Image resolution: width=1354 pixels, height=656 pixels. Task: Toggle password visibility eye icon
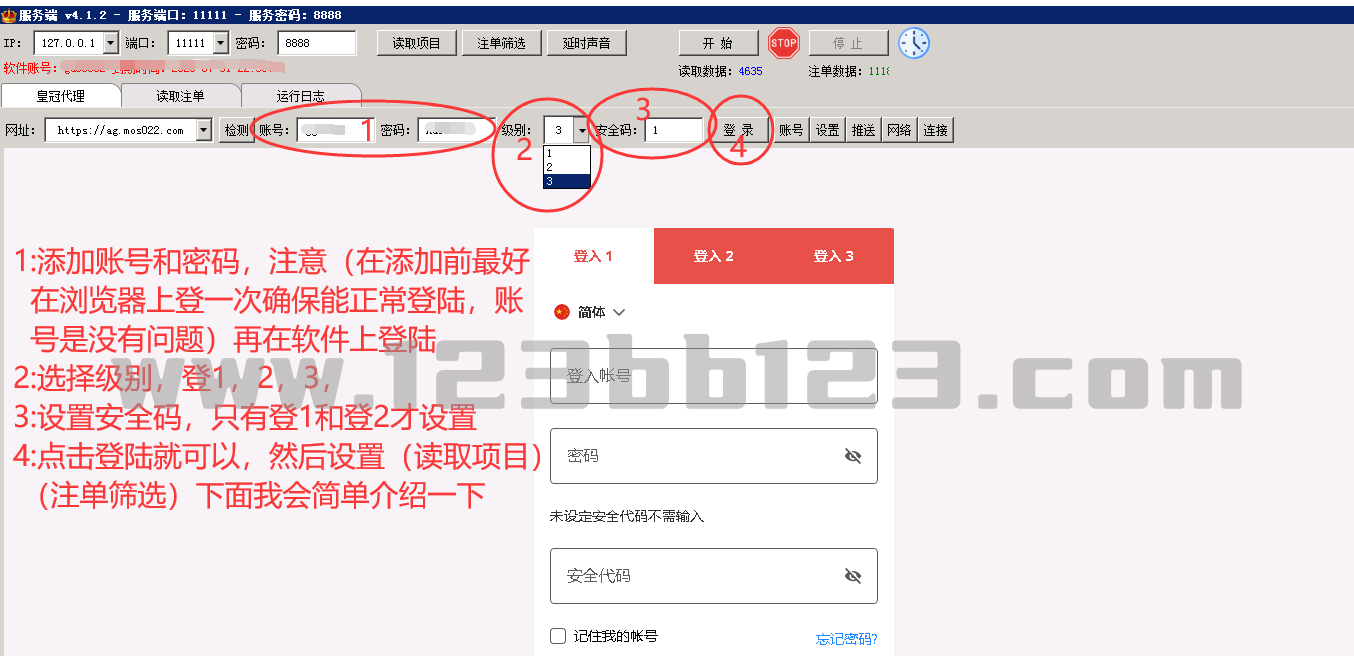click(x=852, y=456)
